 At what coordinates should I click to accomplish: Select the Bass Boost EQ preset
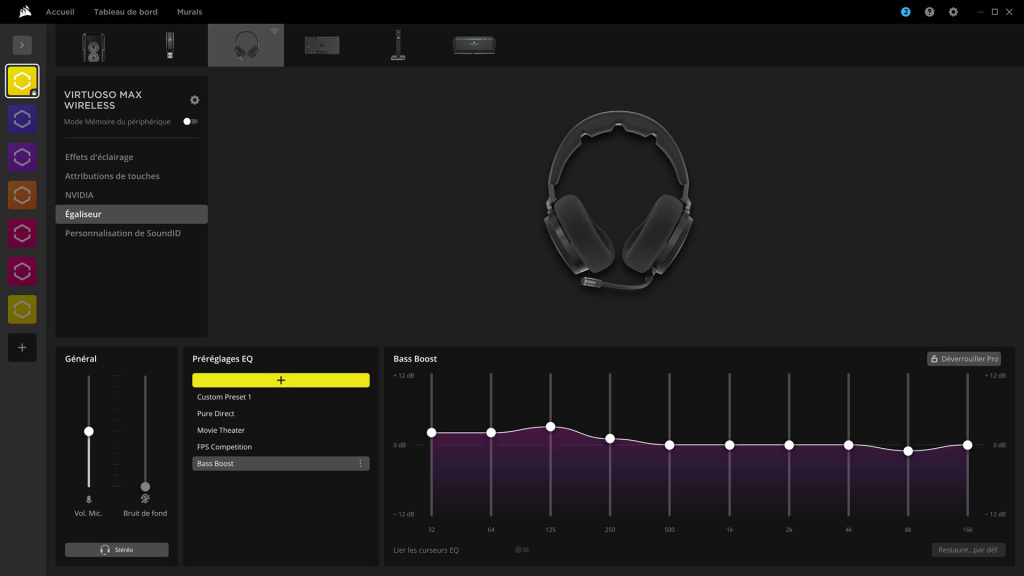(x=281, y=464)
